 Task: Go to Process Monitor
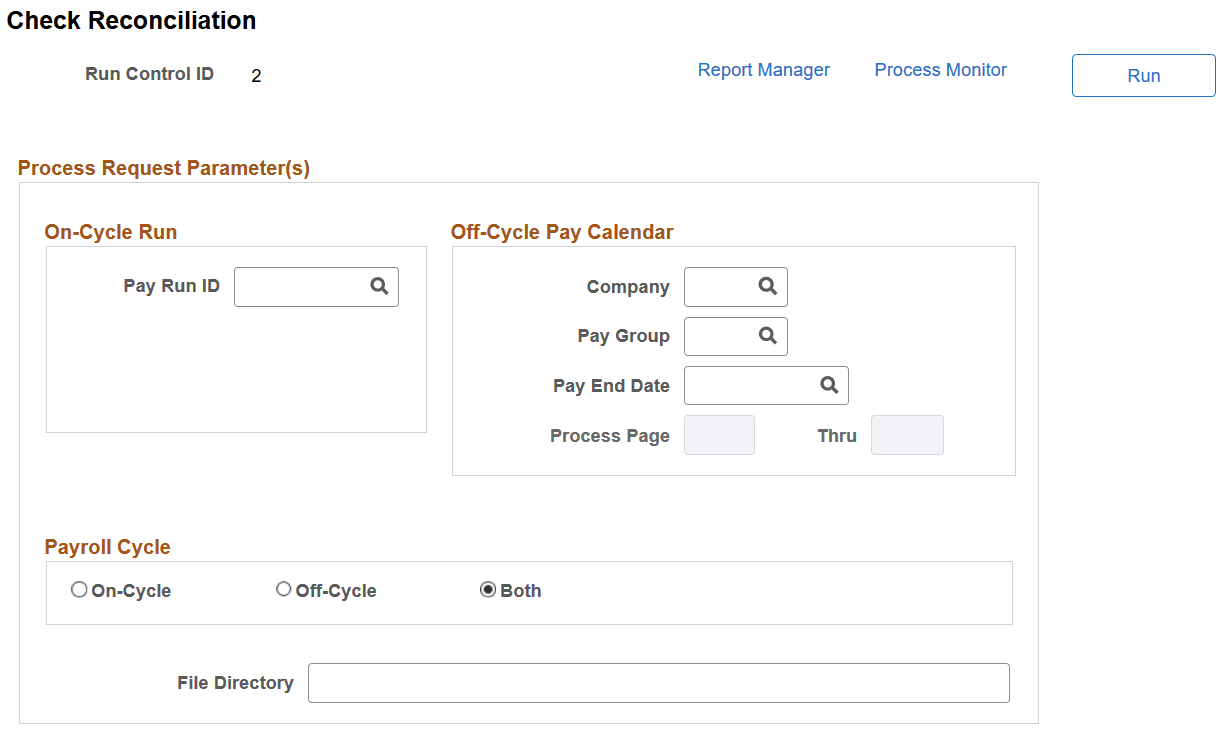940,70
